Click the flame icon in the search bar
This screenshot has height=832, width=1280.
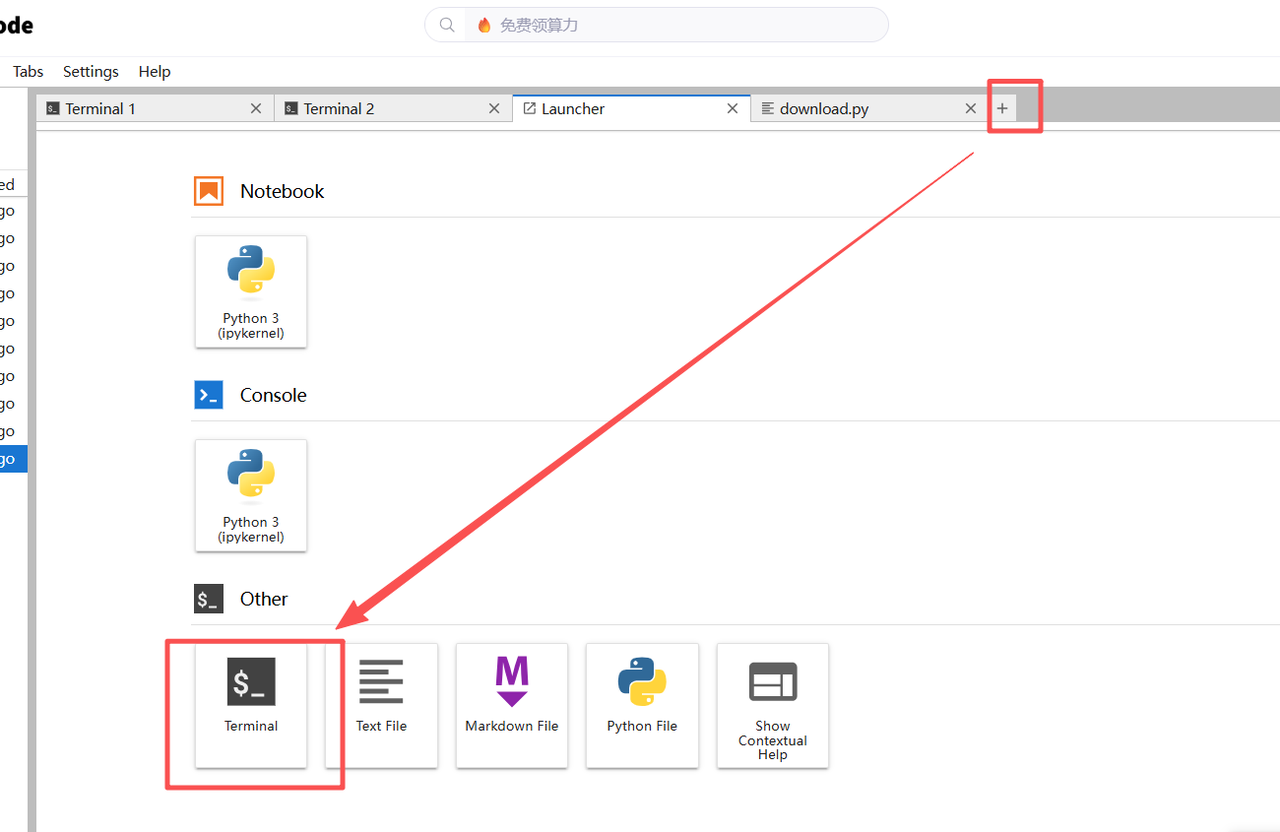click(484, 25)
